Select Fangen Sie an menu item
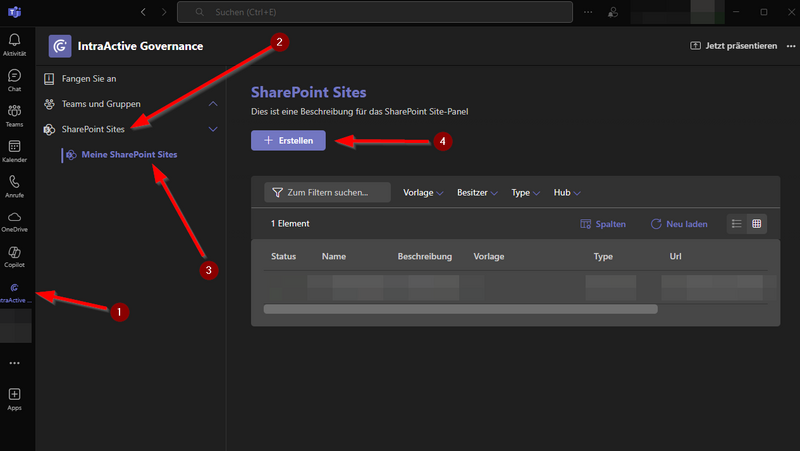This screenshot has height=451, width=800. coord(89,78)
